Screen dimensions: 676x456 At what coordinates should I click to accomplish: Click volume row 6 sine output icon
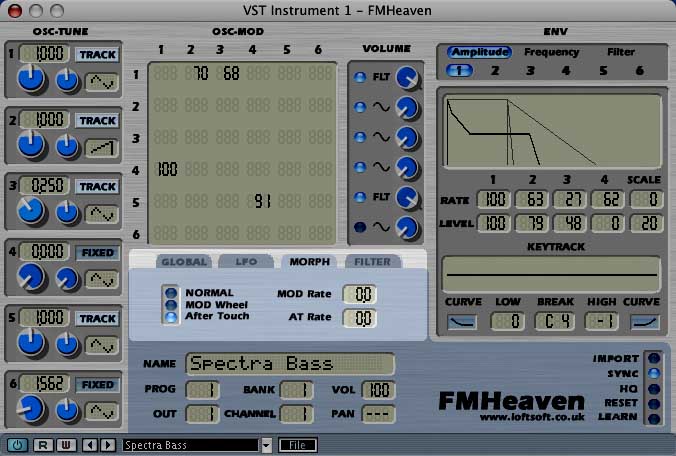(381, 226)
